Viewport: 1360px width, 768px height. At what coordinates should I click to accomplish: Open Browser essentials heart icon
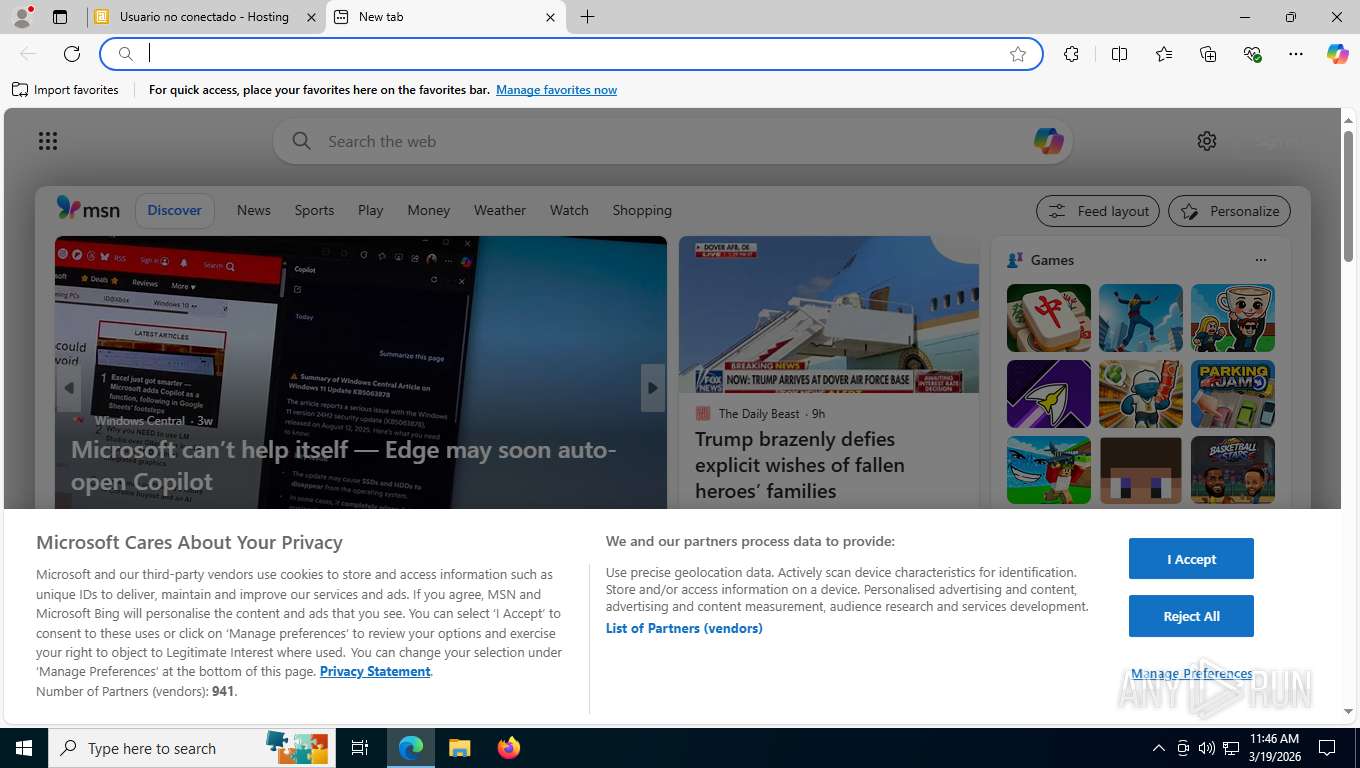(x=1252, y=54)
